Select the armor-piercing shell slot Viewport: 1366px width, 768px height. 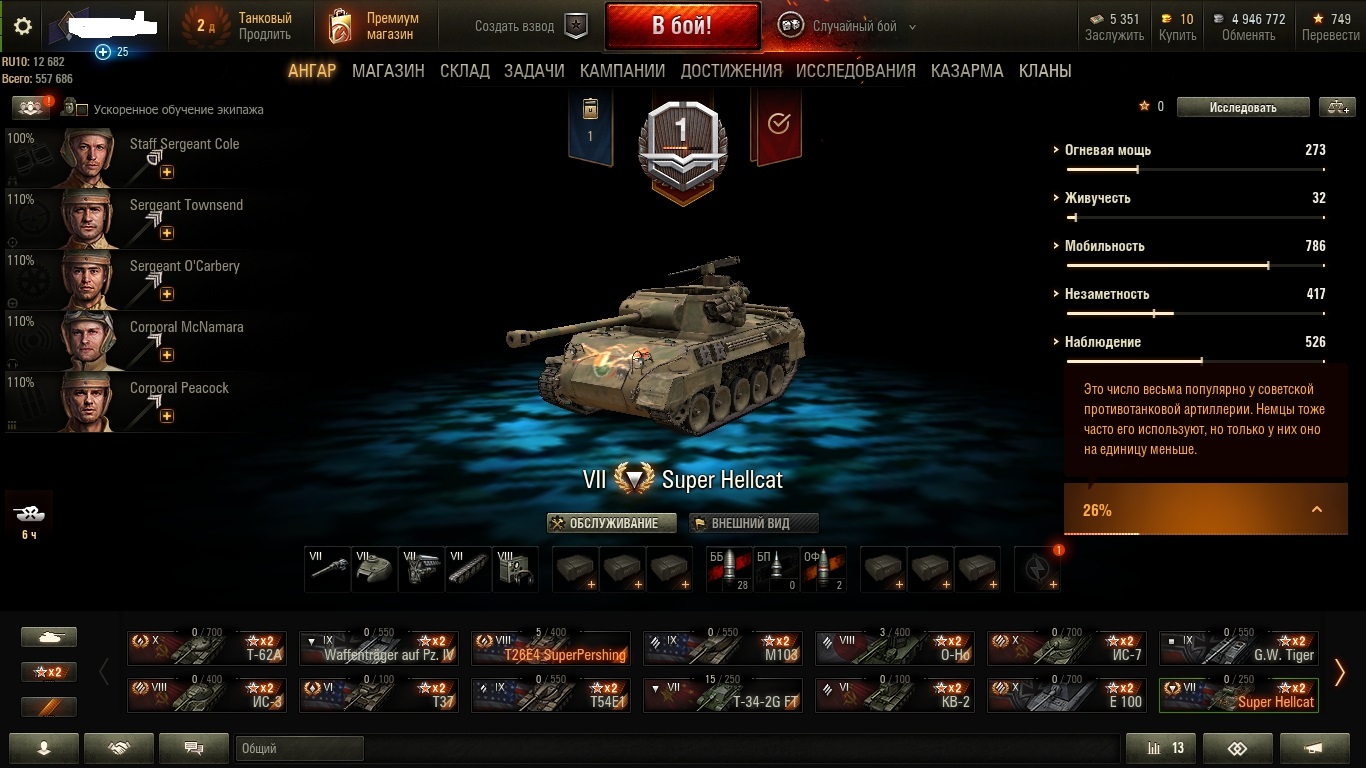coord(729,569)
